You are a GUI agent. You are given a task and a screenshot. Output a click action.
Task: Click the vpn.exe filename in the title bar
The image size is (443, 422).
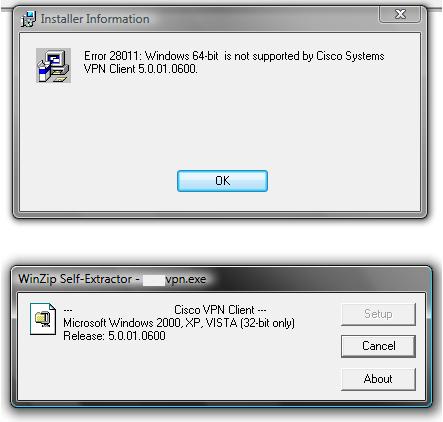point(186,279)
